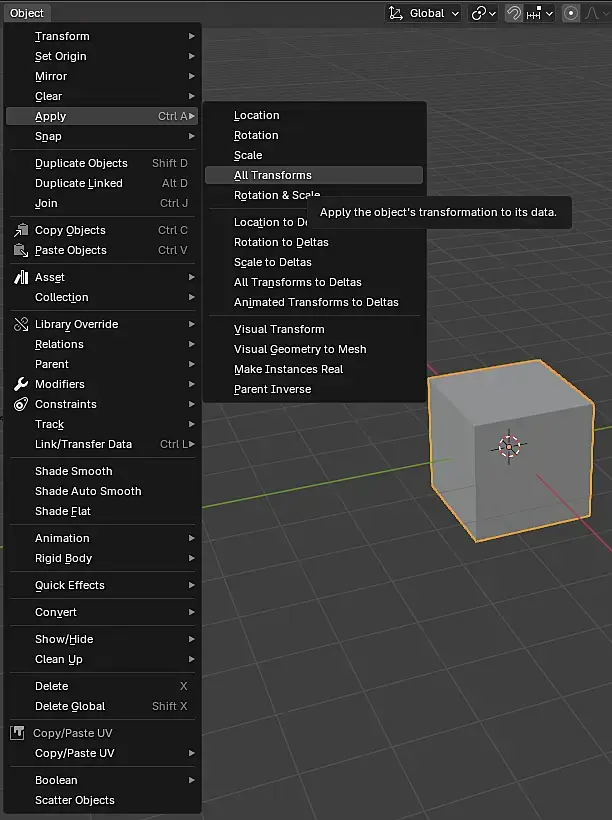Image resolution: width=612 pixels, height=820 pixels.
Task: Open the Animation submenu
Action: pos(102,538)
